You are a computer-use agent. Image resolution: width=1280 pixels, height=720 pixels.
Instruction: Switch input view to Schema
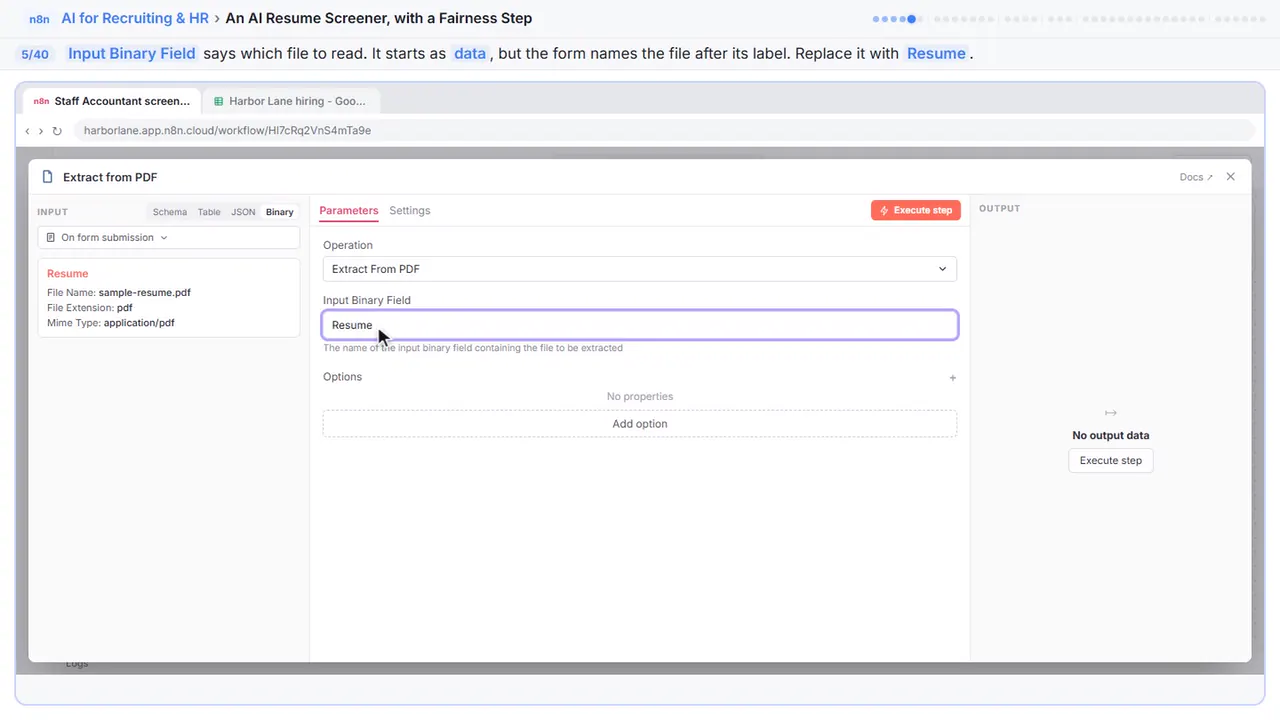coord(170,212)
